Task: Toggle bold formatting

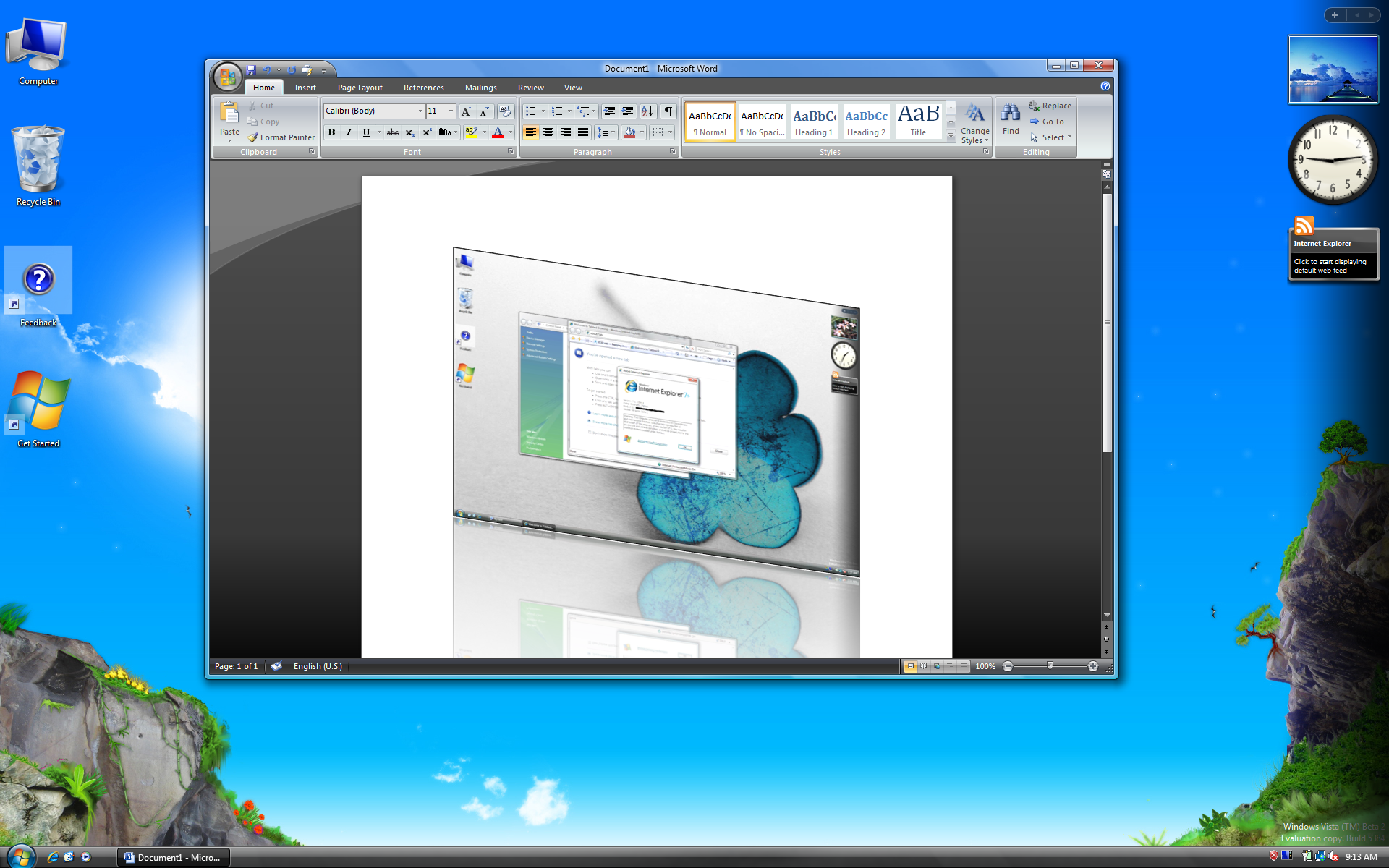Action: click(x=331, y=132)
